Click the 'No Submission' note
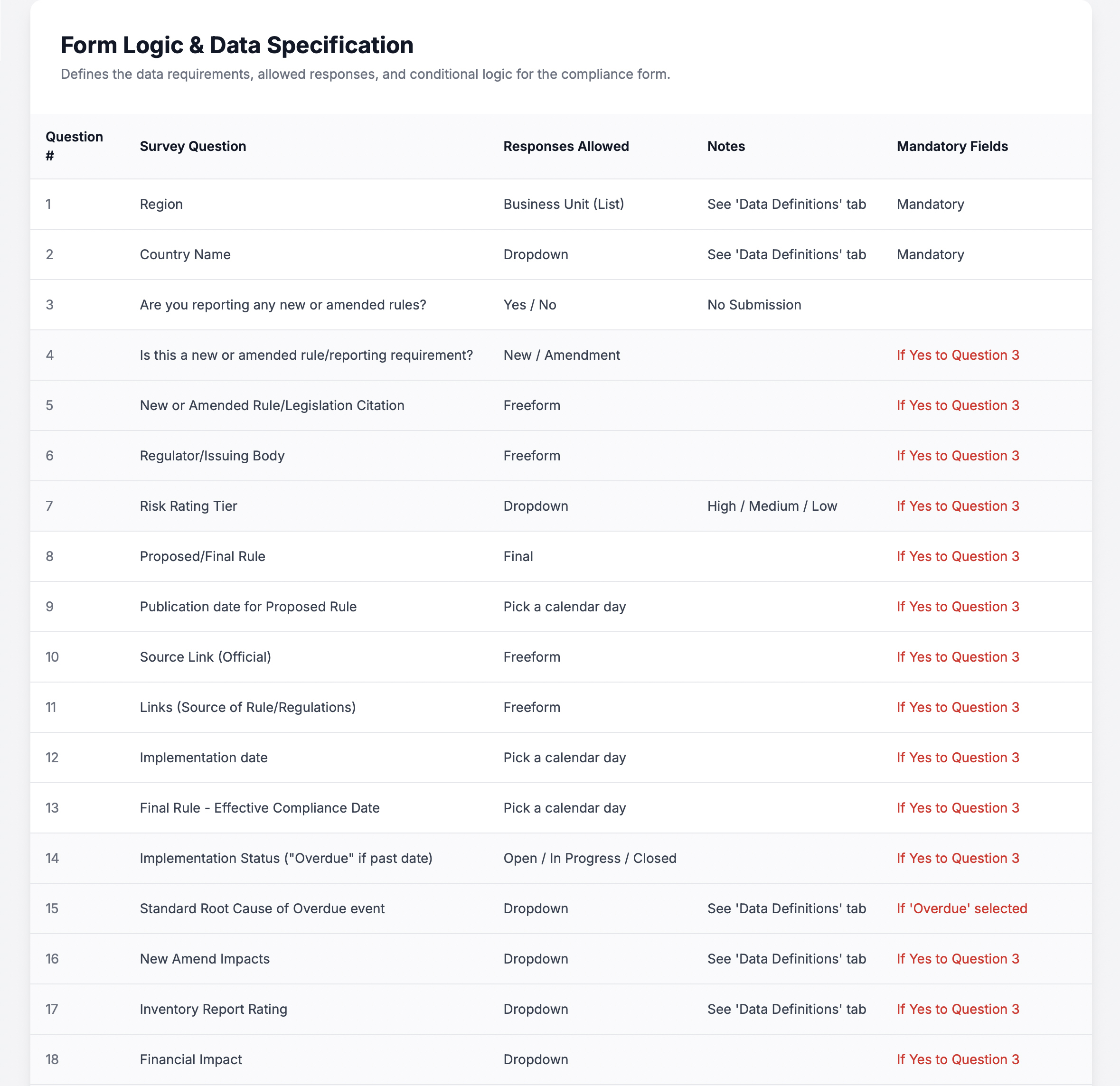Image resolution: width=1120 pixels, height=1086 pixels. coord(754,305)
